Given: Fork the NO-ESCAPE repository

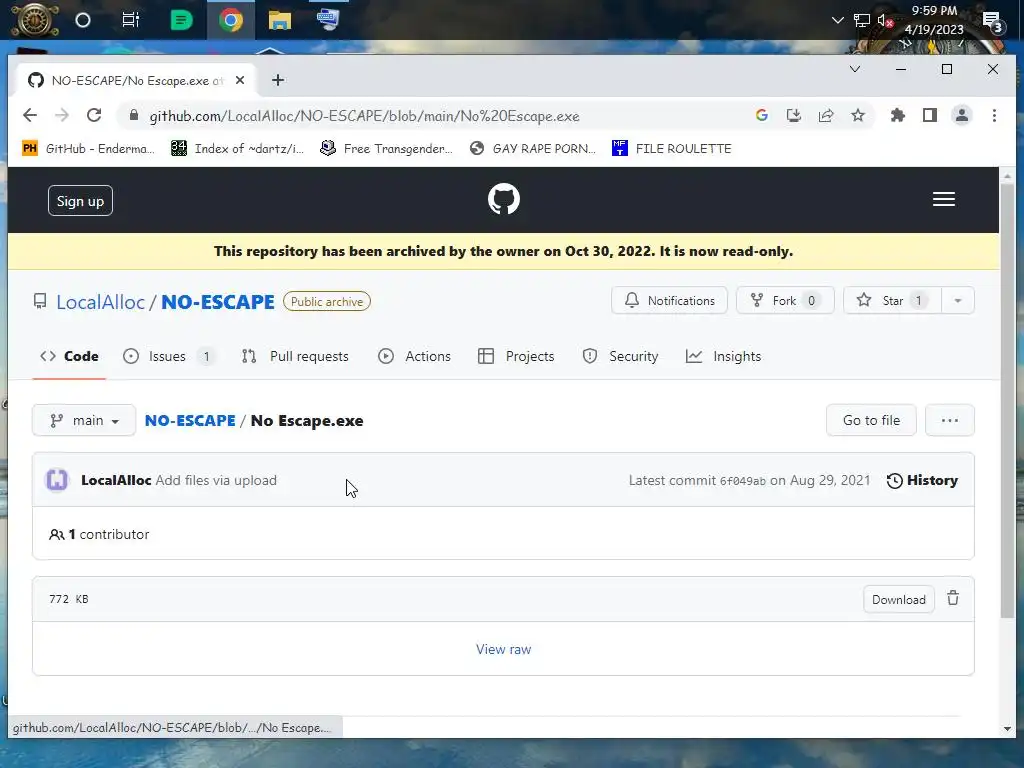Looking at the screenshot, I should 785,300.
